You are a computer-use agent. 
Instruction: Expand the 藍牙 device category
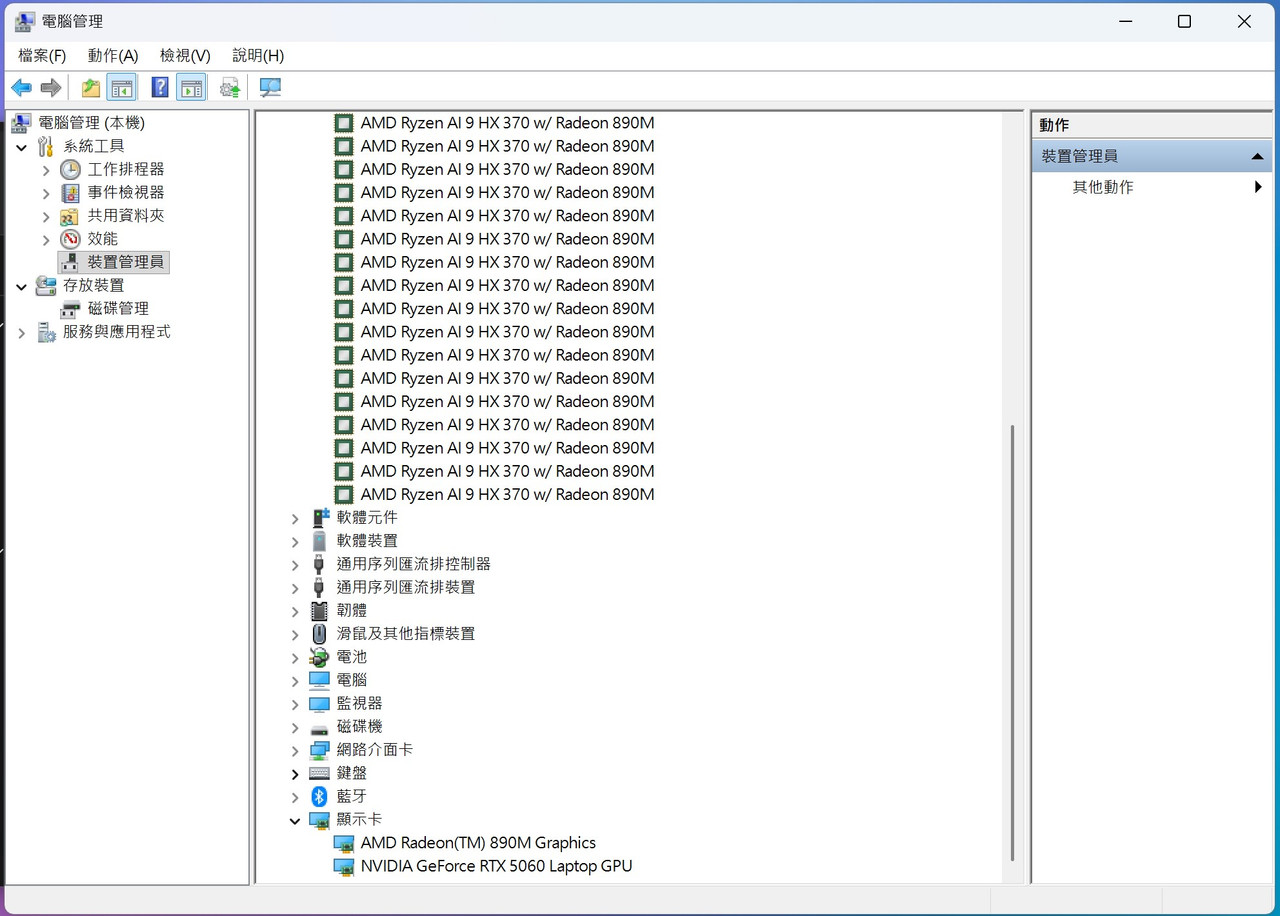295,797
